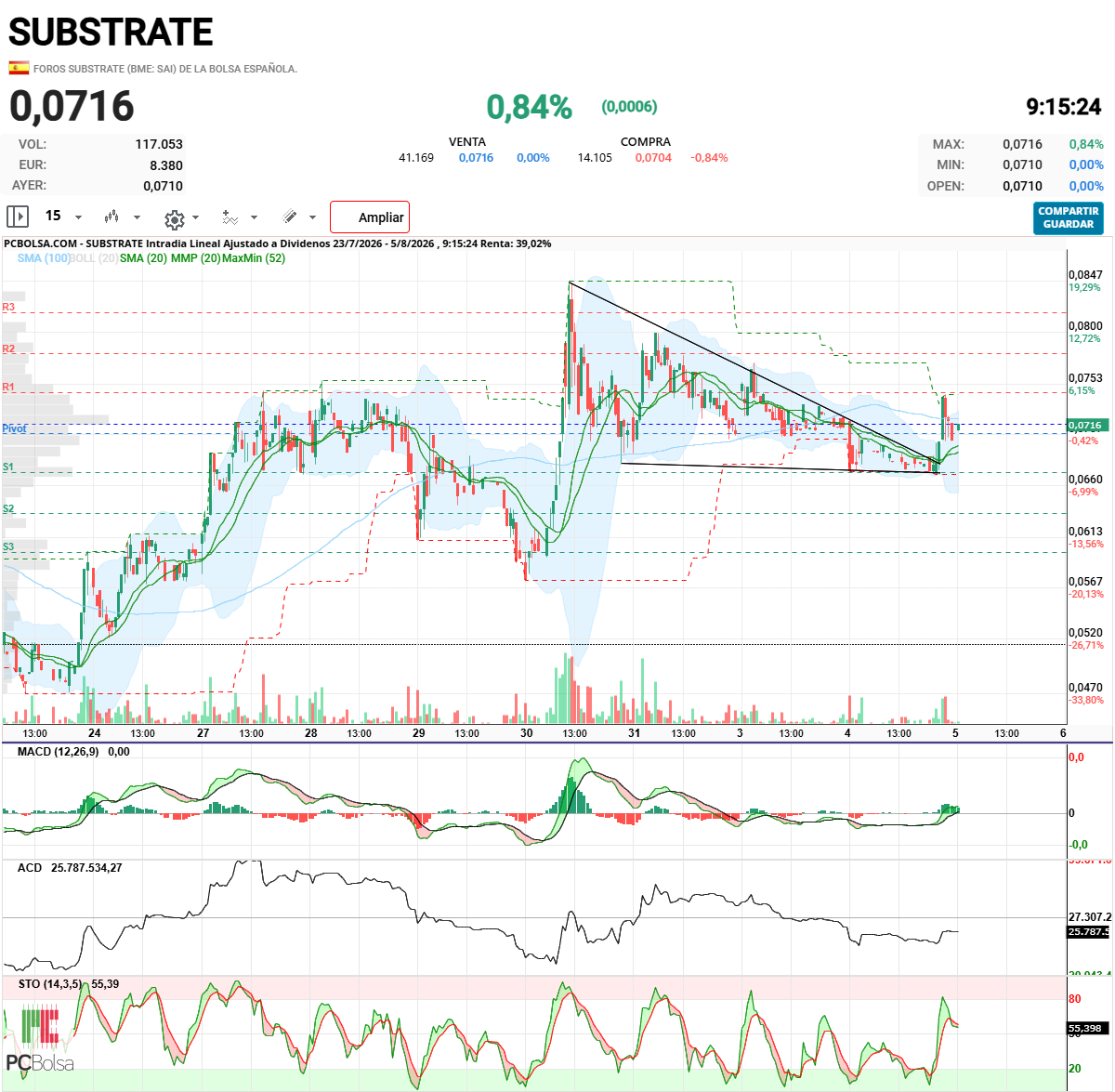
Task: Click the S2 support level label
Action: (8, 508)
